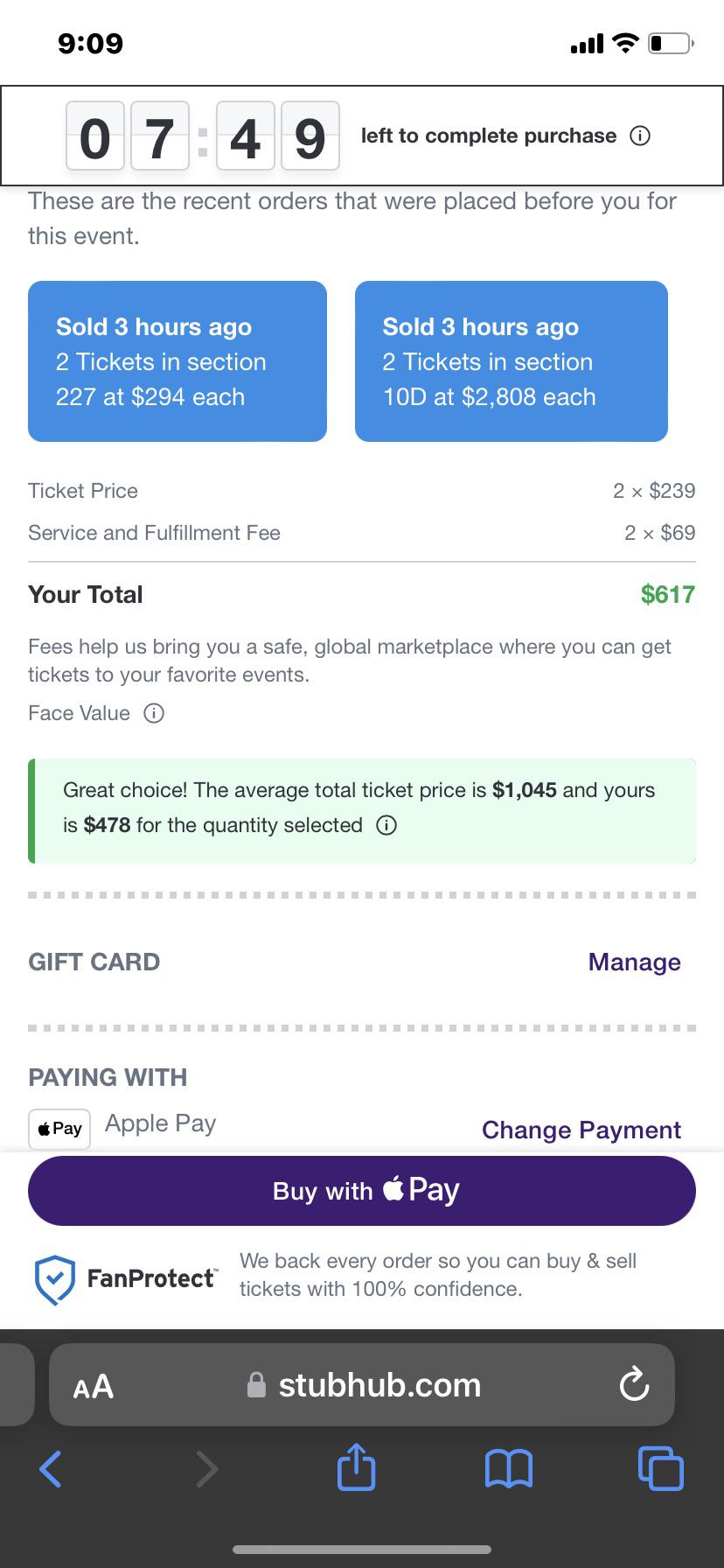Tap the Face Value label
The height and width of the screenshot is (1568, 724).
79,713
